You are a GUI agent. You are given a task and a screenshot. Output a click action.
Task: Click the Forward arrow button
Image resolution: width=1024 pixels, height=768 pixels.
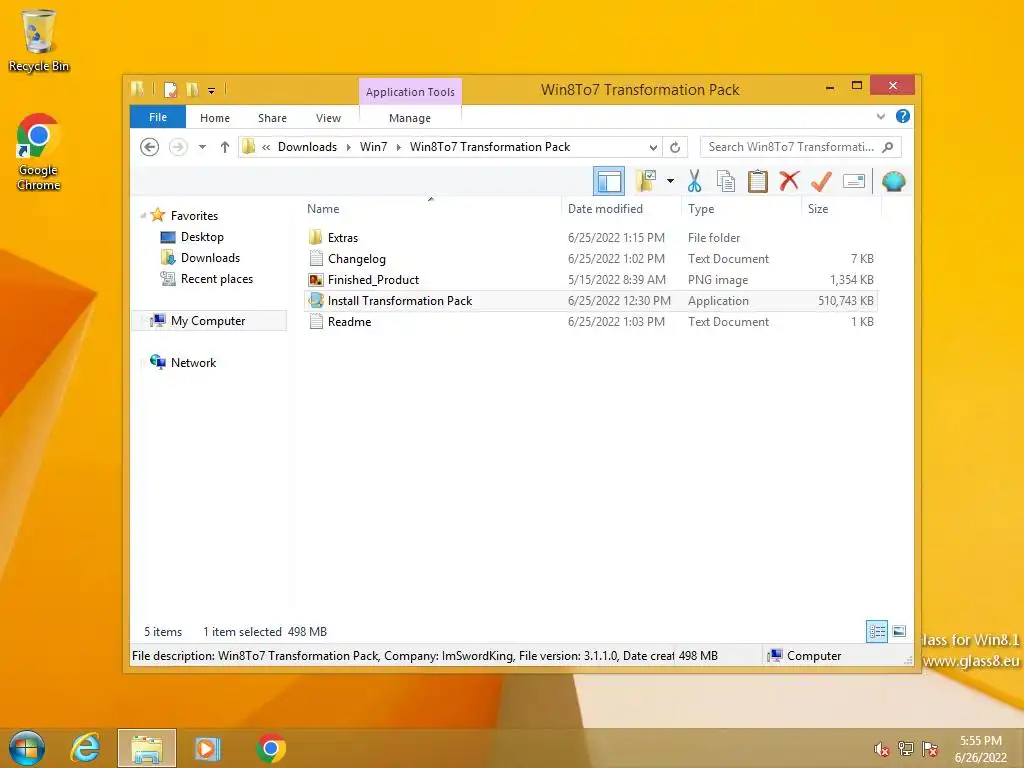178,147
